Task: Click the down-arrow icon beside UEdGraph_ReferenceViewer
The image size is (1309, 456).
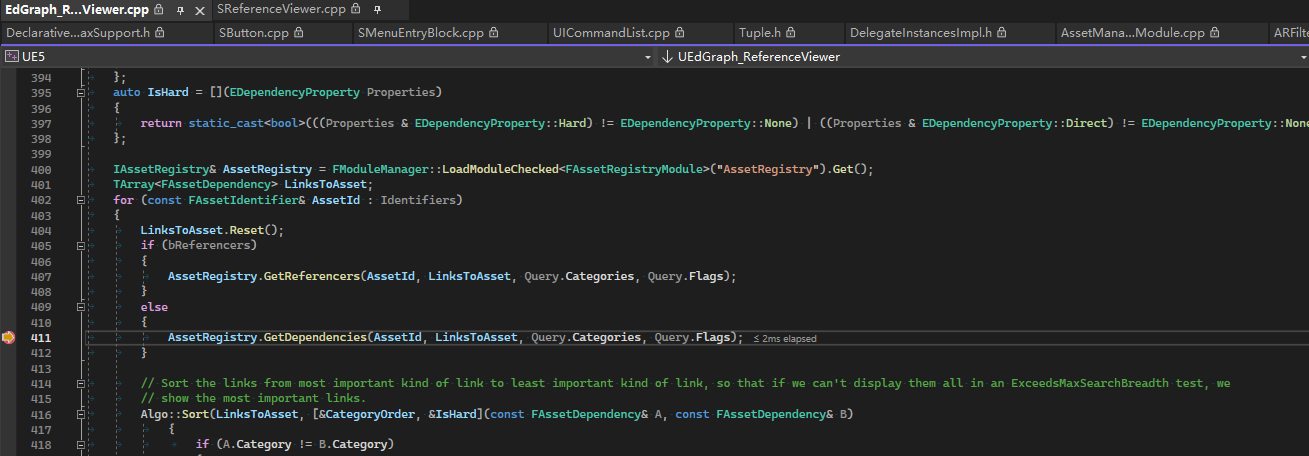Action: click(x=667, y=57)
